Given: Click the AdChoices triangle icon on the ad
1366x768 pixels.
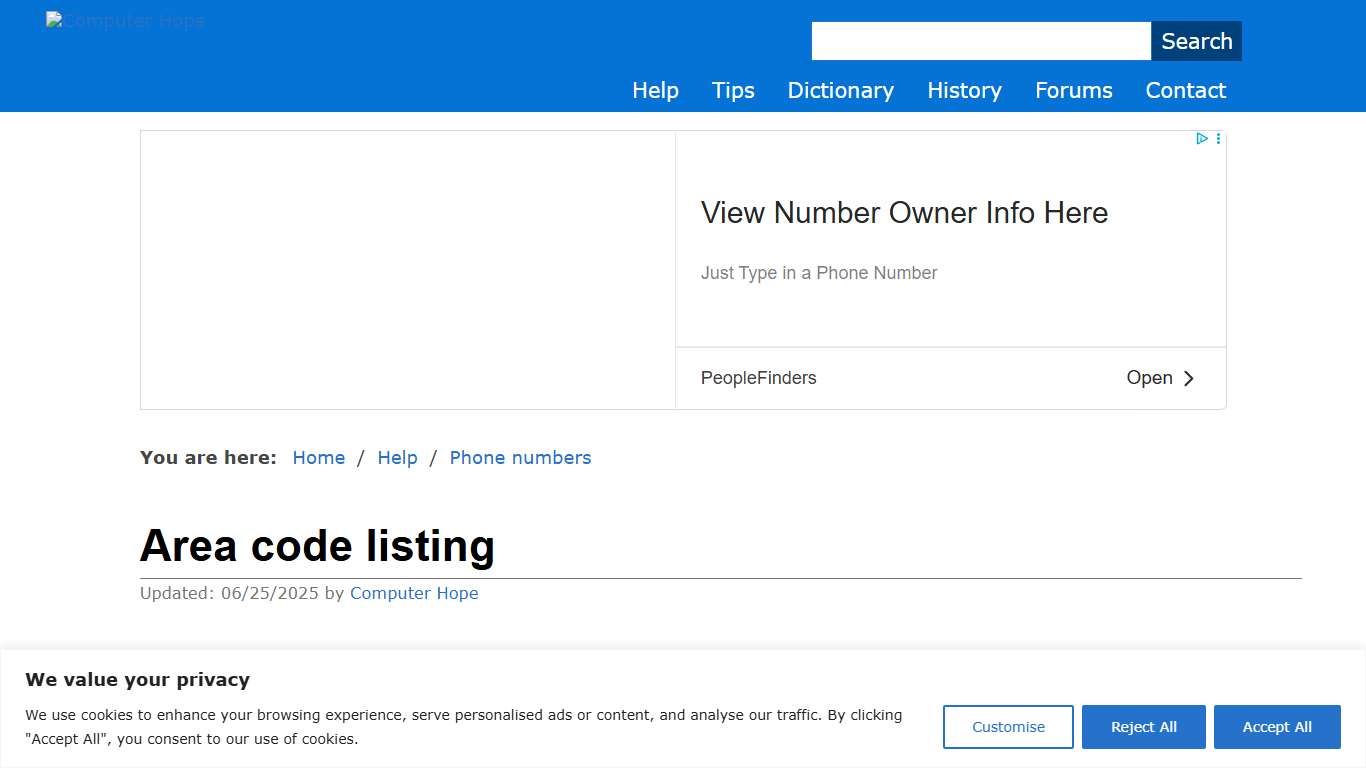Looking at the screenshot, I should coord(1201,138).
